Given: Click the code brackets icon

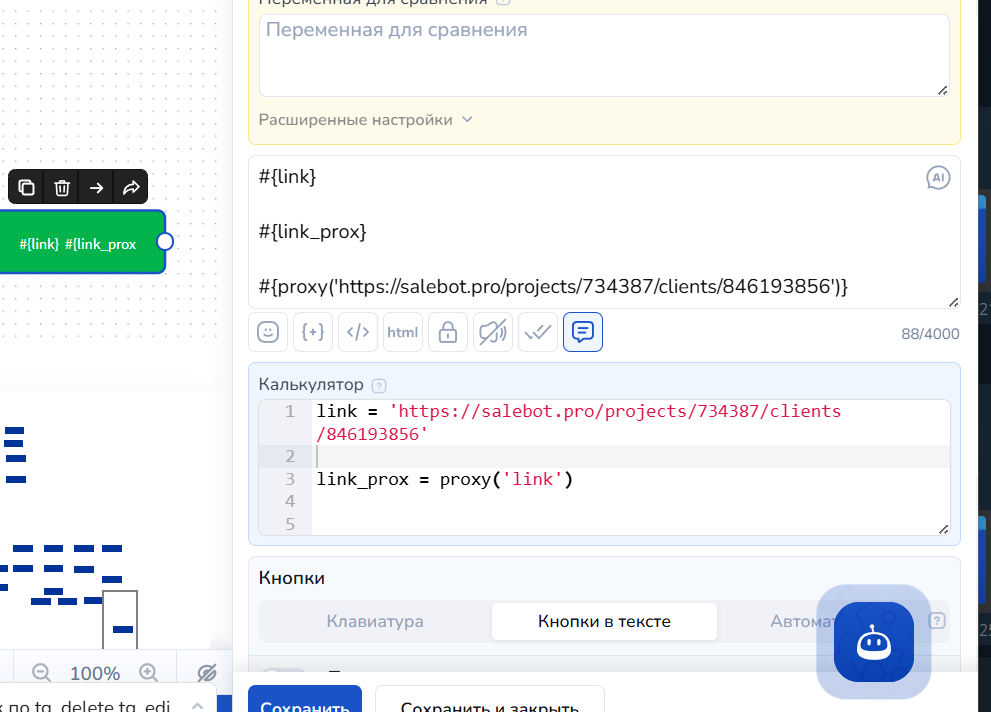Looking at the screenshot, I should click(x=358, y=332).
